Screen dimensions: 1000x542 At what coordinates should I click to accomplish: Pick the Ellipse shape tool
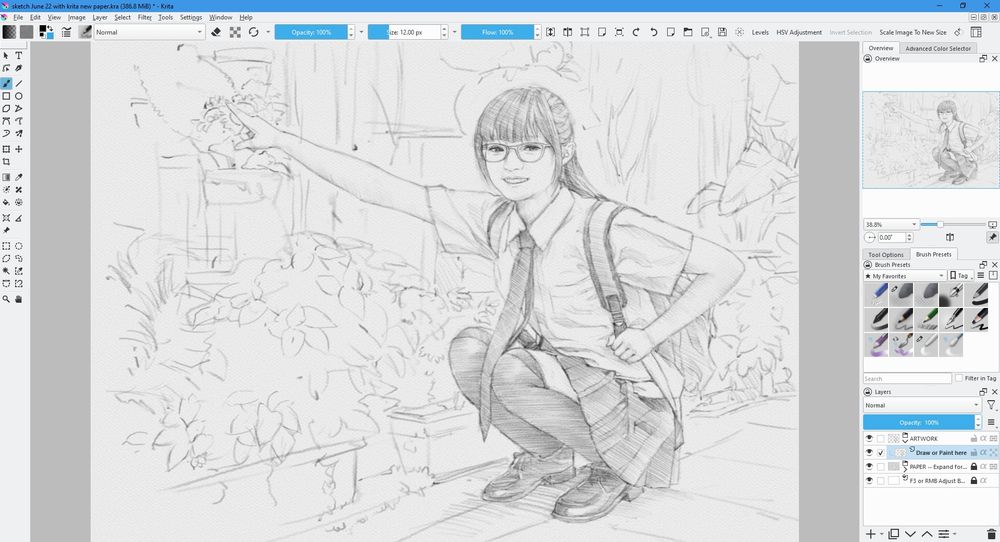(x=18, y=96)
